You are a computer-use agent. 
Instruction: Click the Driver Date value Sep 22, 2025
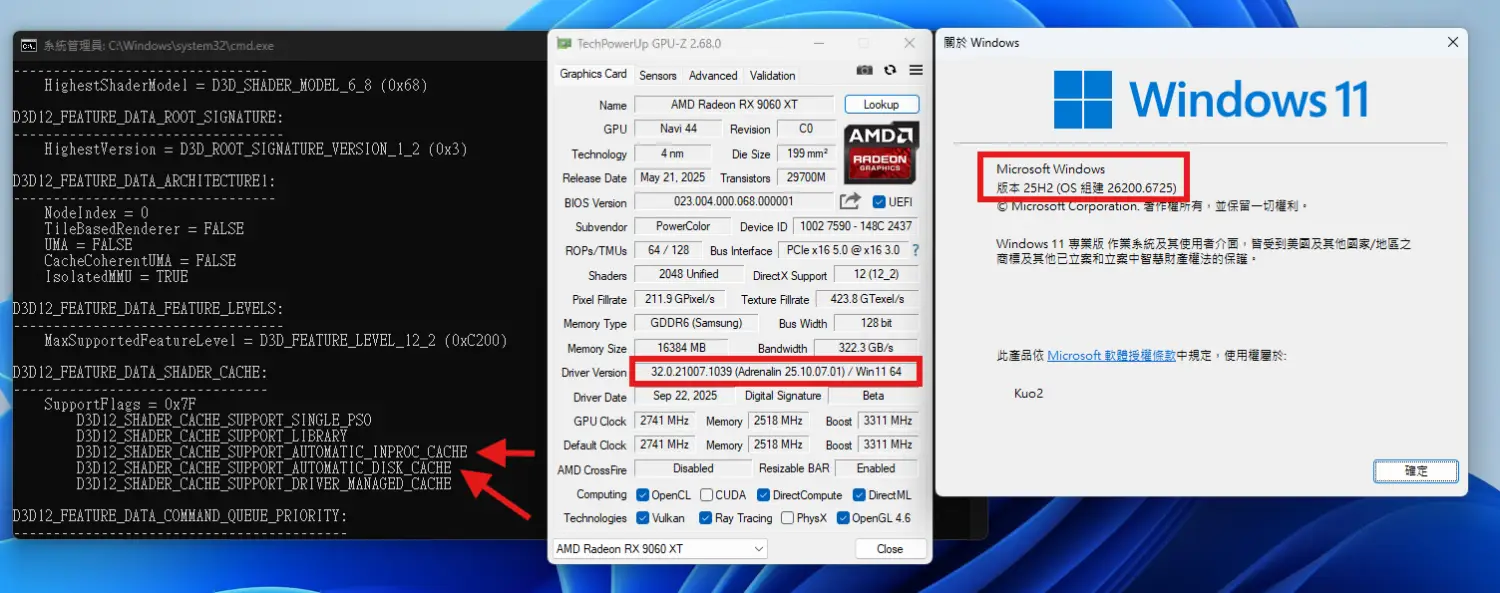[x=684, y=396]
